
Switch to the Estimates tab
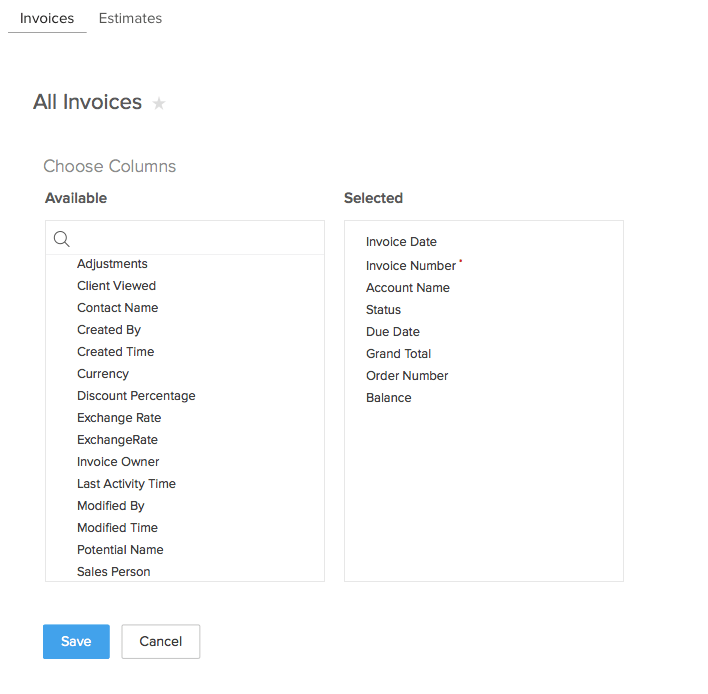130,18
